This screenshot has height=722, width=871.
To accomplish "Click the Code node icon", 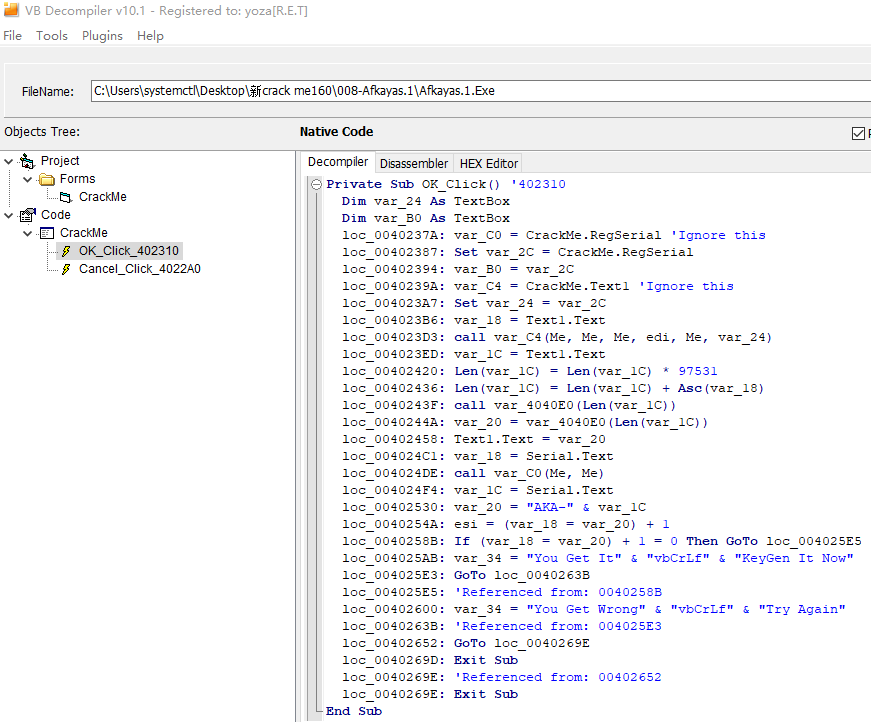I will [27, 215].
